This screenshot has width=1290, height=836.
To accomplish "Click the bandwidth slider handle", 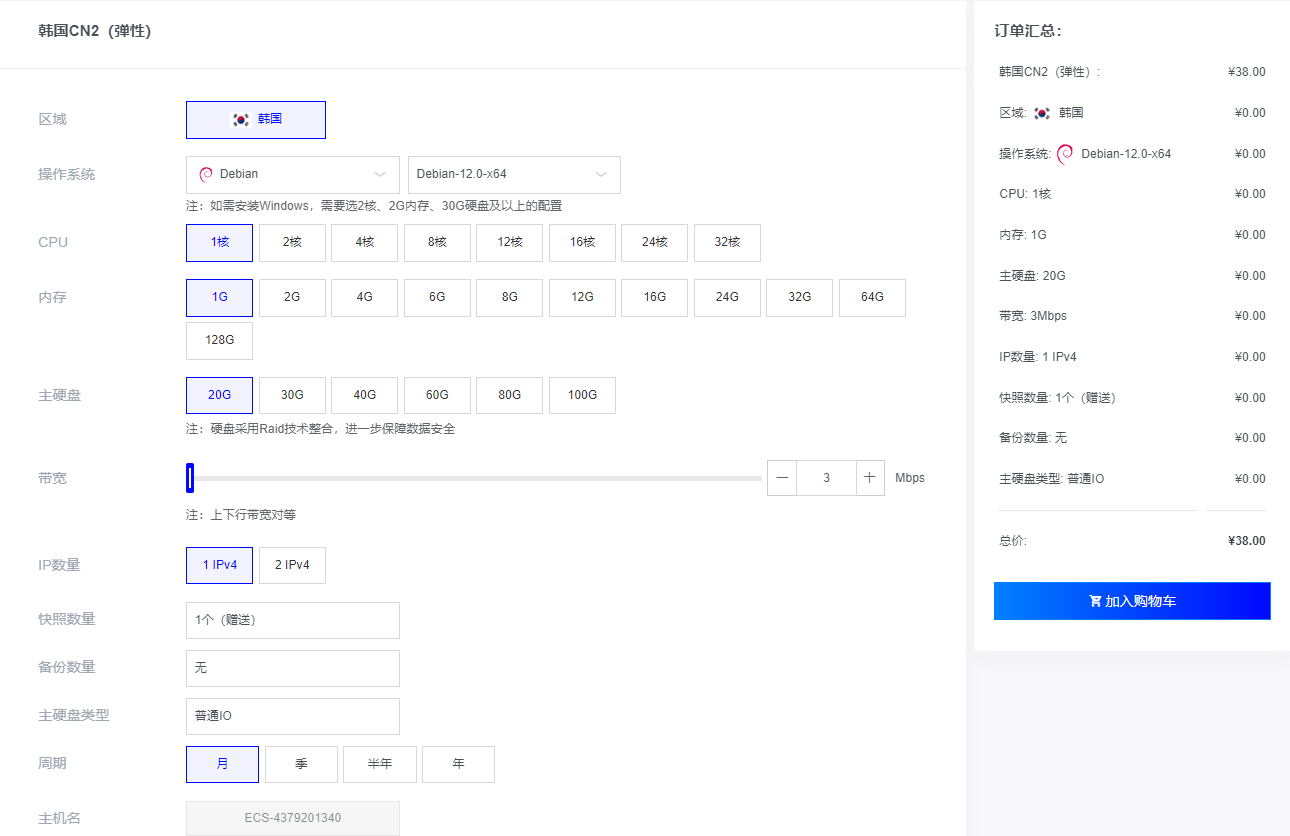I will 189,478.
